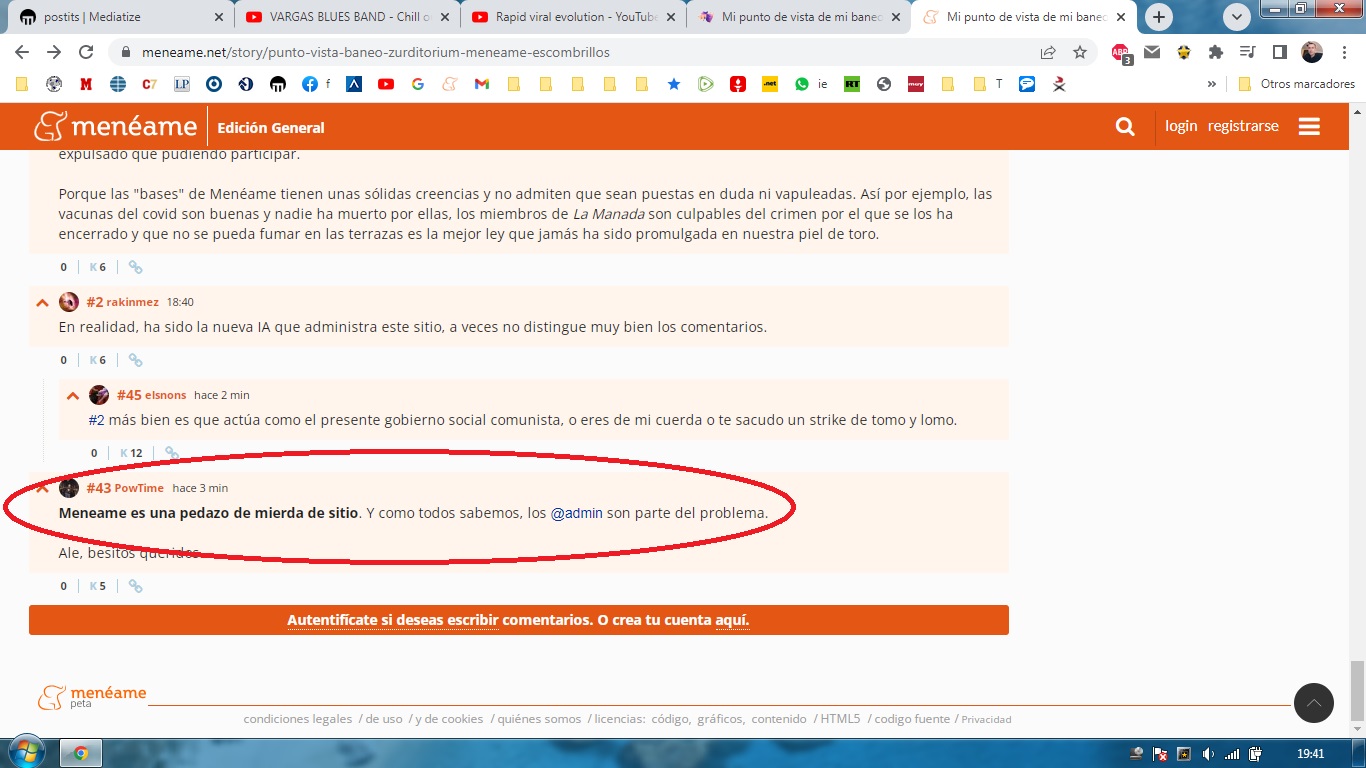Go forward with the browser forward arrow
This screenshot has width=1366, height=768.
(x=54, y=52)
